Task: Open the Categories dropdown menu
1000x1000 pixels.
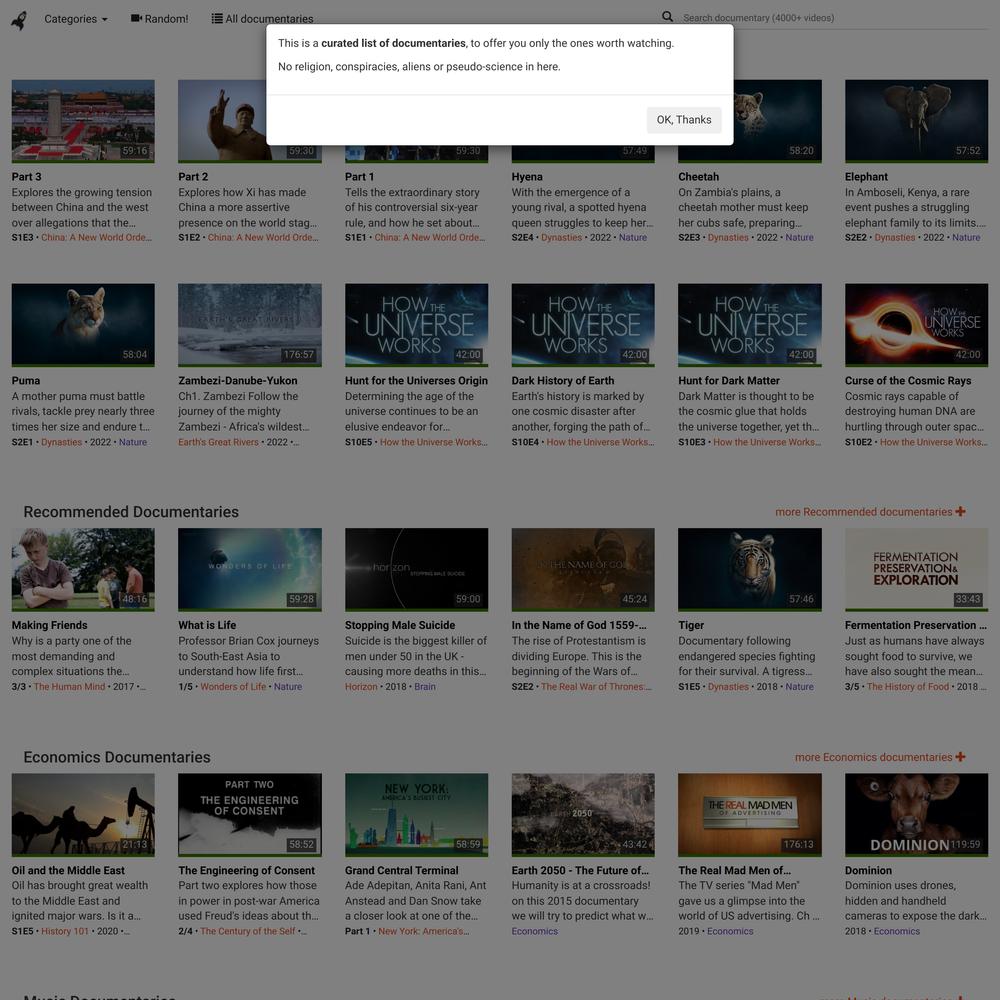Action: pos(75,19)
